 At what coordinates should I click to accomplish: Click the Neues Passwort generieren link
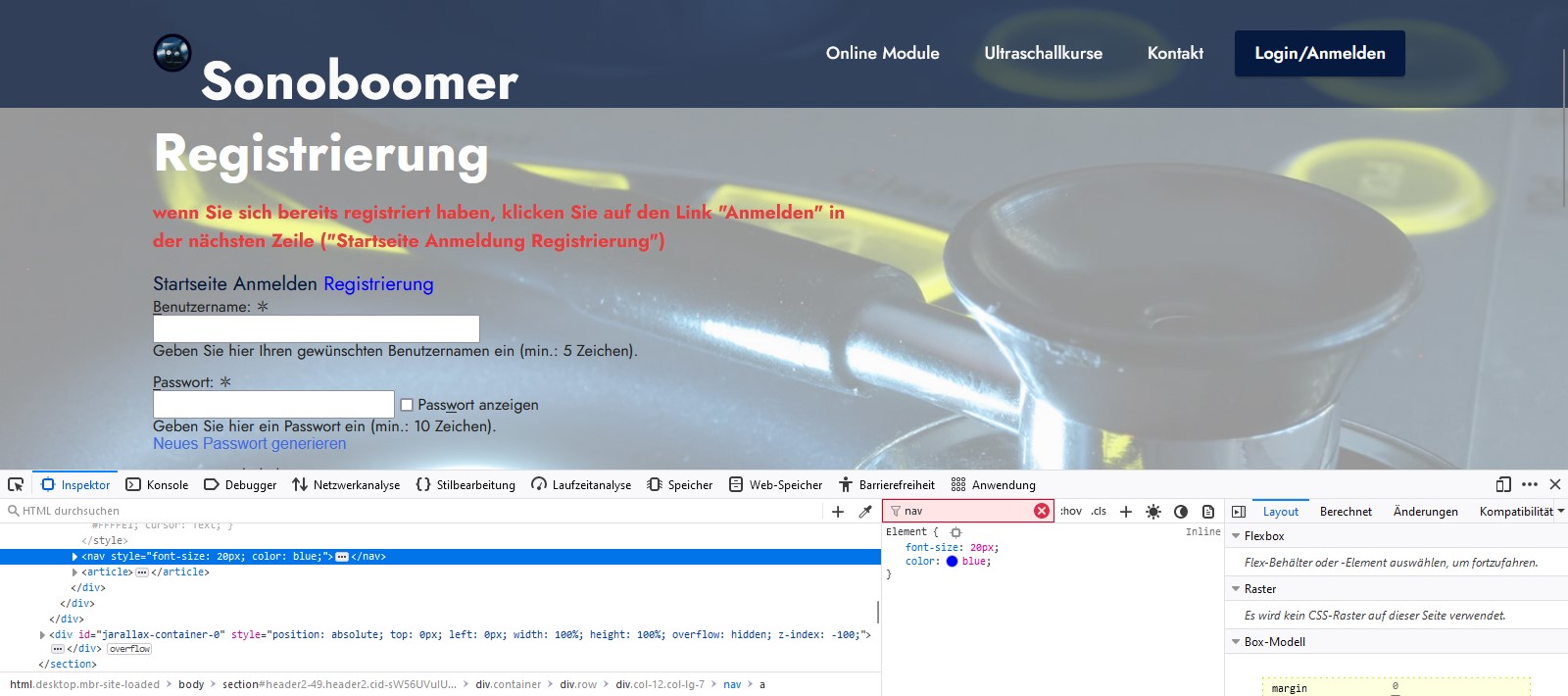point(249,443)
